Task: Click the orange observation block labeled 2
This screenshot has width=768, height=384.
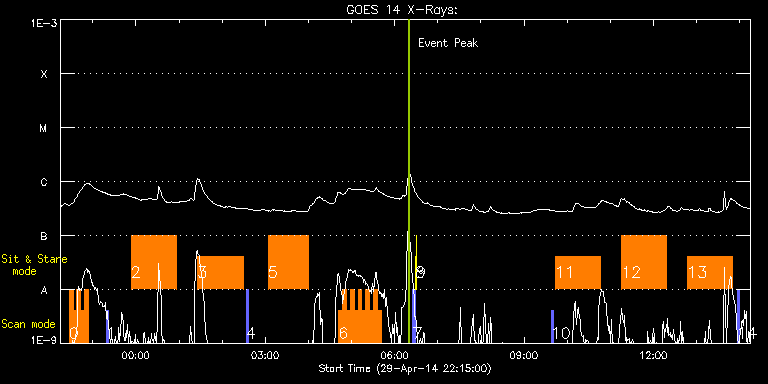Action: click(154, 262)
